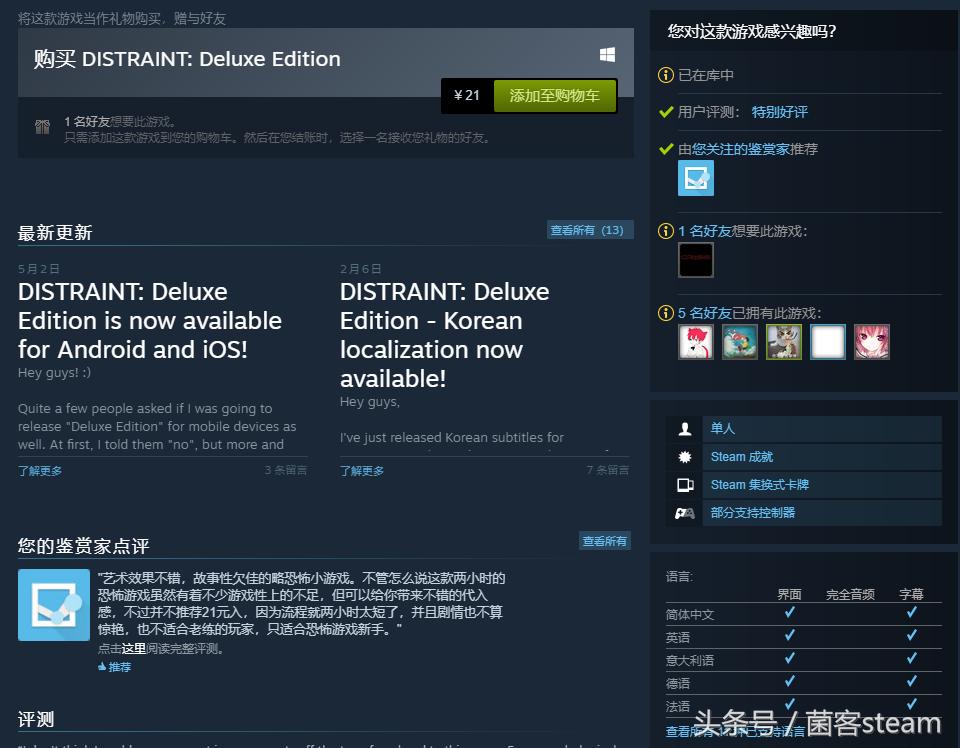This screenshot has height=748, width=960.
Task: Click the 德语 language row label
Action: click(x=678, y=684)
